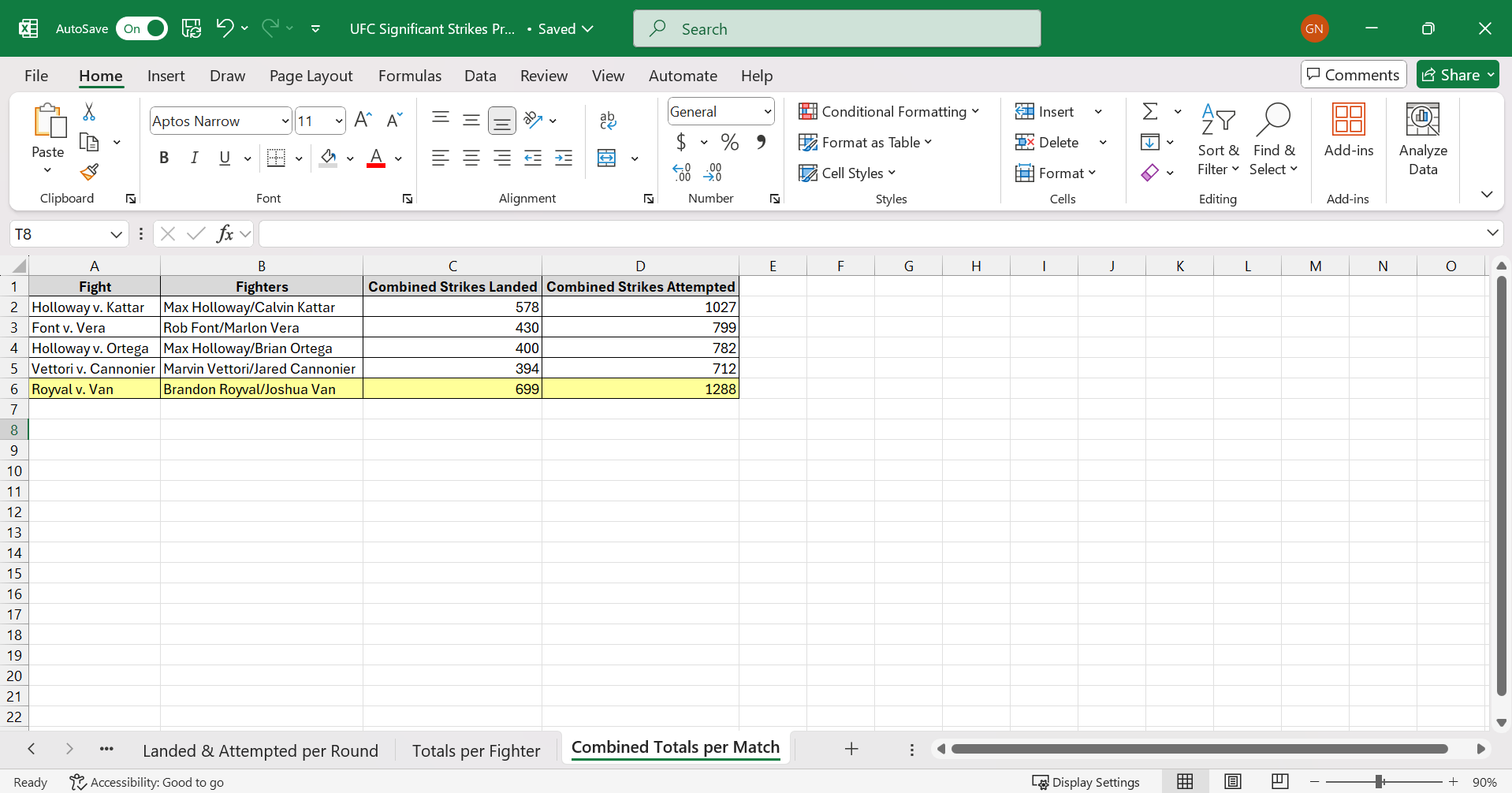The width and height of the screenshot is (1512, 793).
Task: Open the Insert ribbon tab
Action: click(166, 76)
